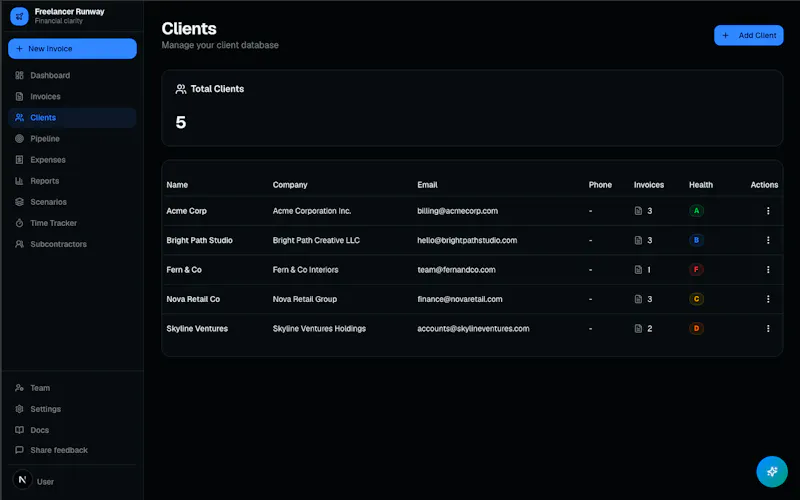Click the User avatar icon
This screenshot has height=500, width=800.
(x=22, y=480)
